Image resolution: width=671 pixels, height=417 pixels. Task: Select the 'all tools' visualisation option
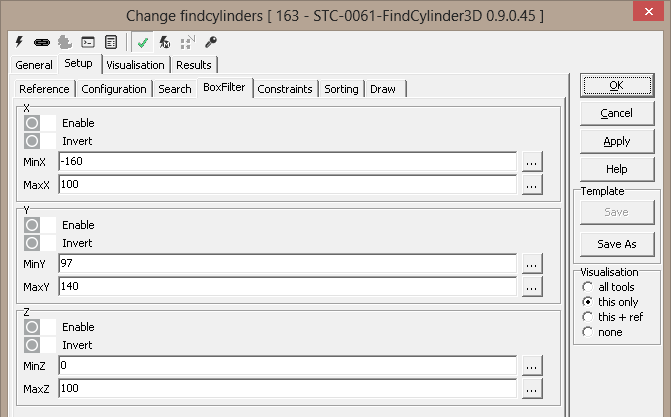[587, 287]
